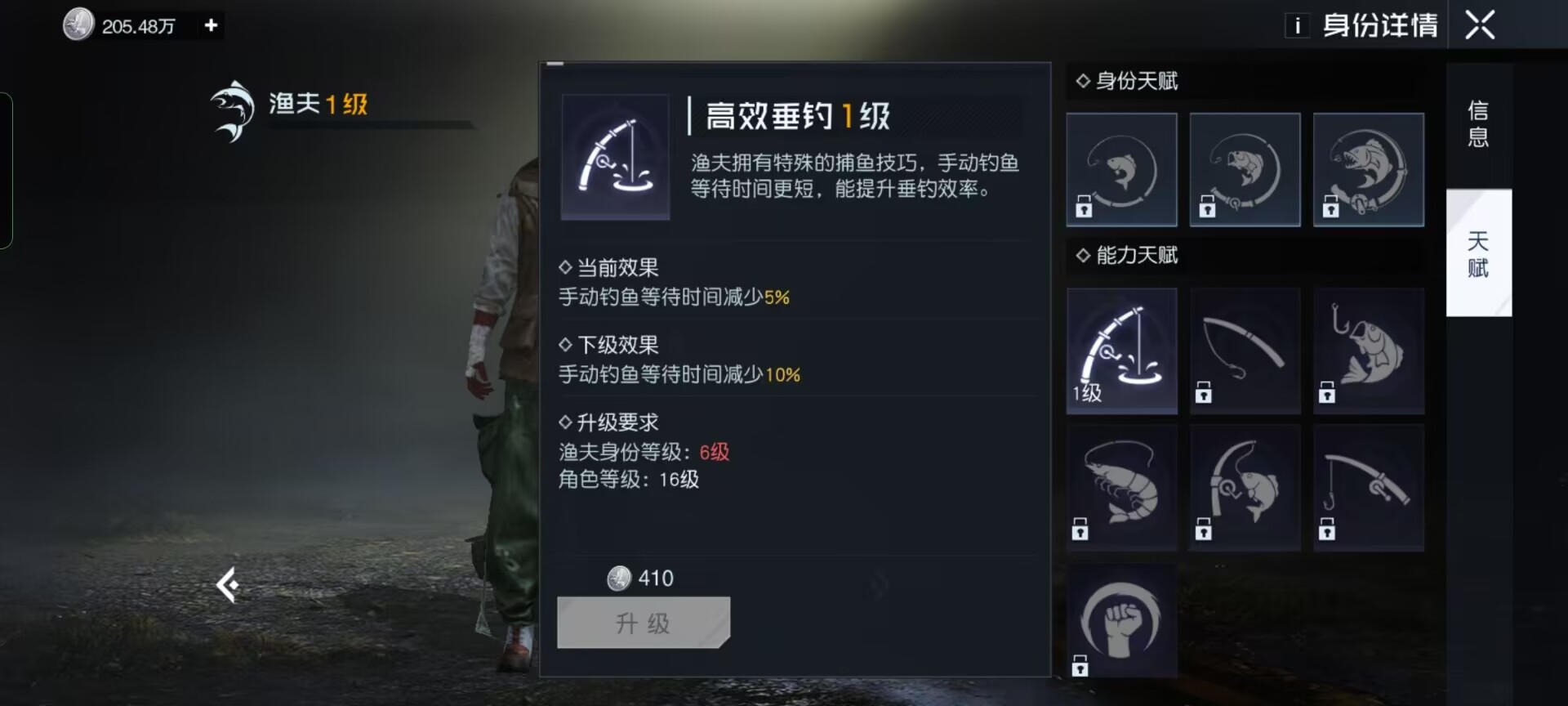
Task: Click the large efficient fishing skill thumbnail
Action: [x=616, y=157]
